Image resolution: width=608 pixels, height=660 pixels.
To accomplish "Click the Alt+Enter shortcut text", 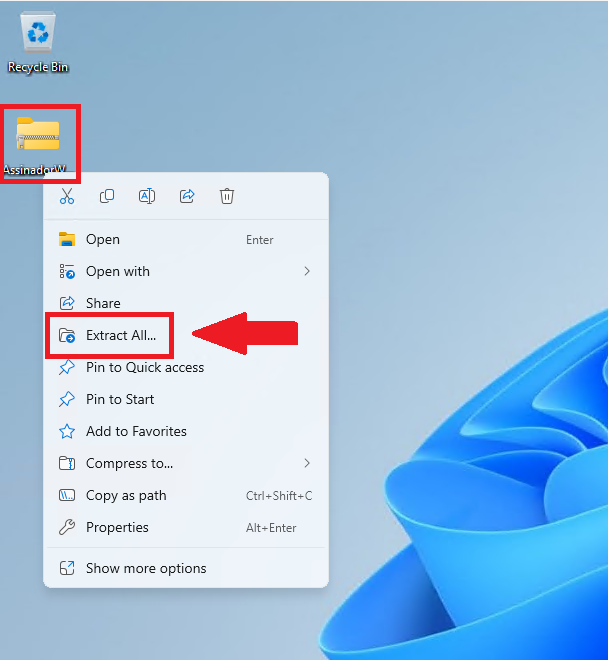I will (x=271, y=528).
